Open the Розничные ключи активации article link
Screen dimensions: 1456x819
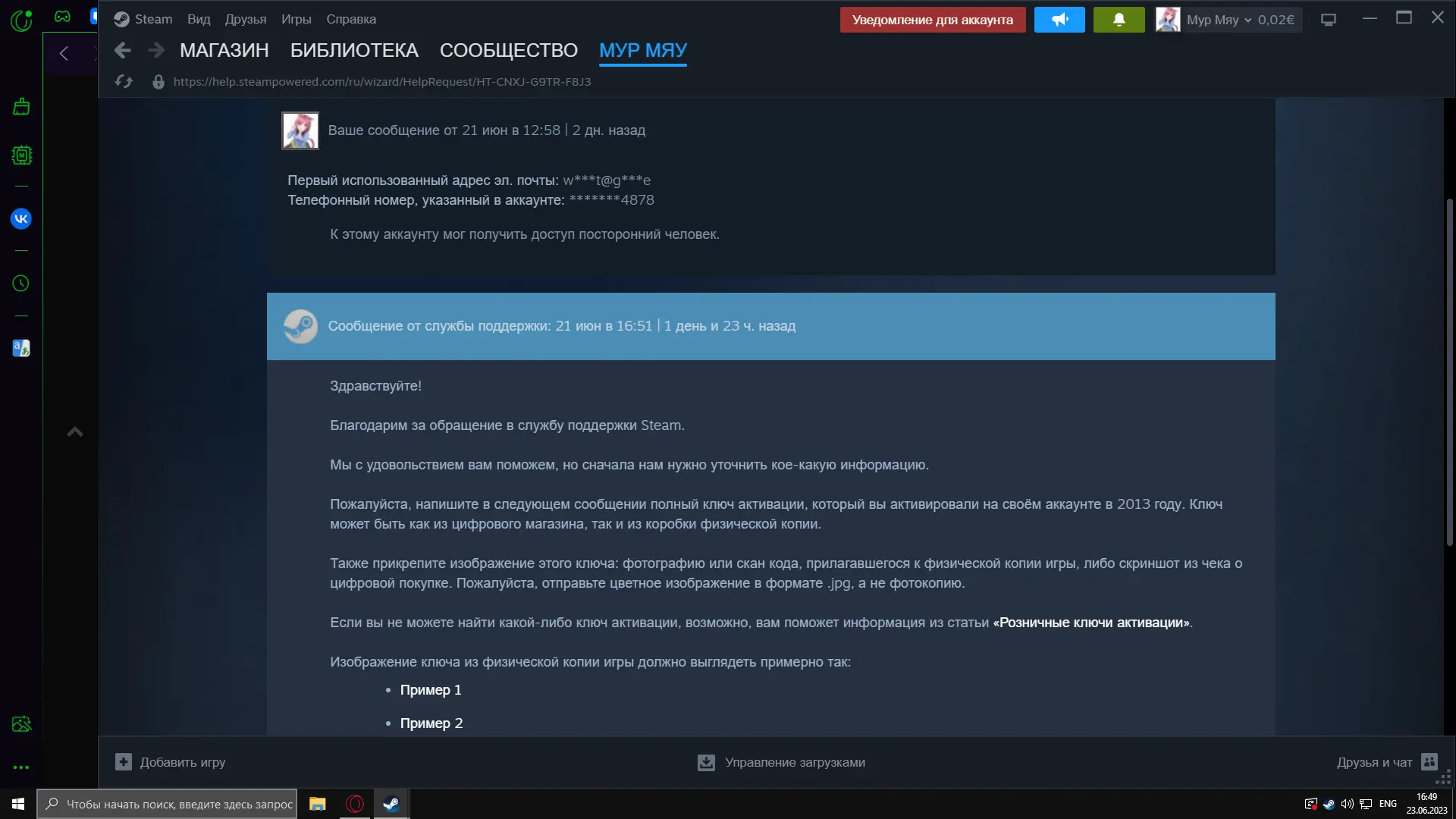[x=1091, y=623]
